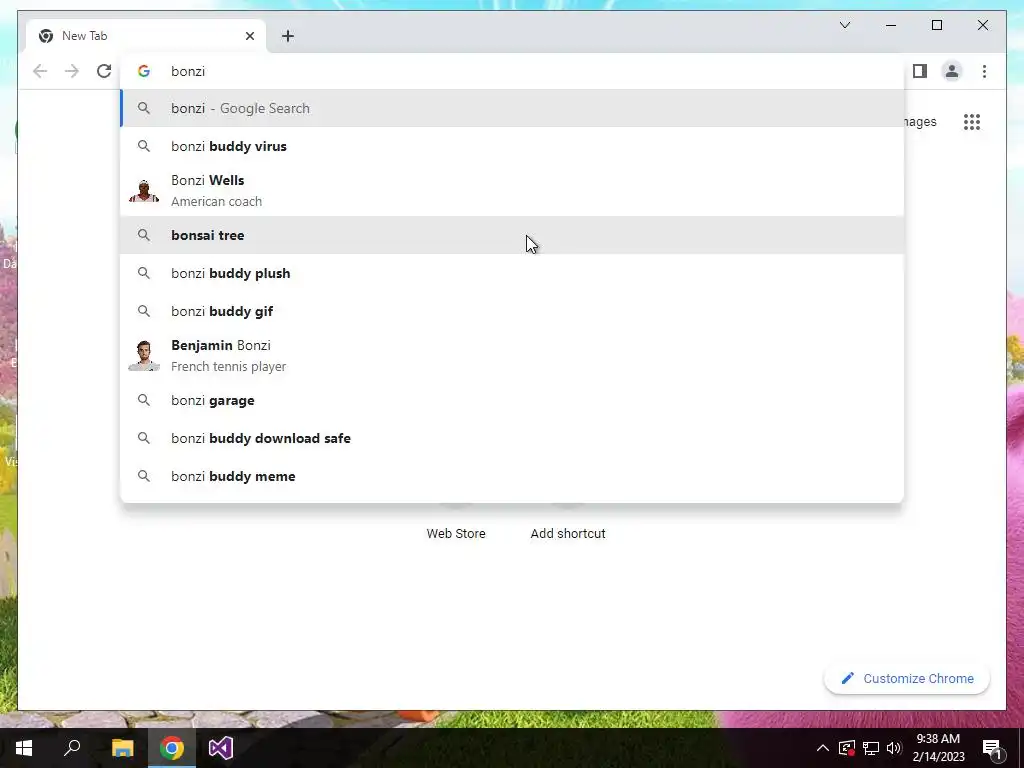Screen dimensions: 1024x768
Task: Open the tab search chevron
Action: 845,25
